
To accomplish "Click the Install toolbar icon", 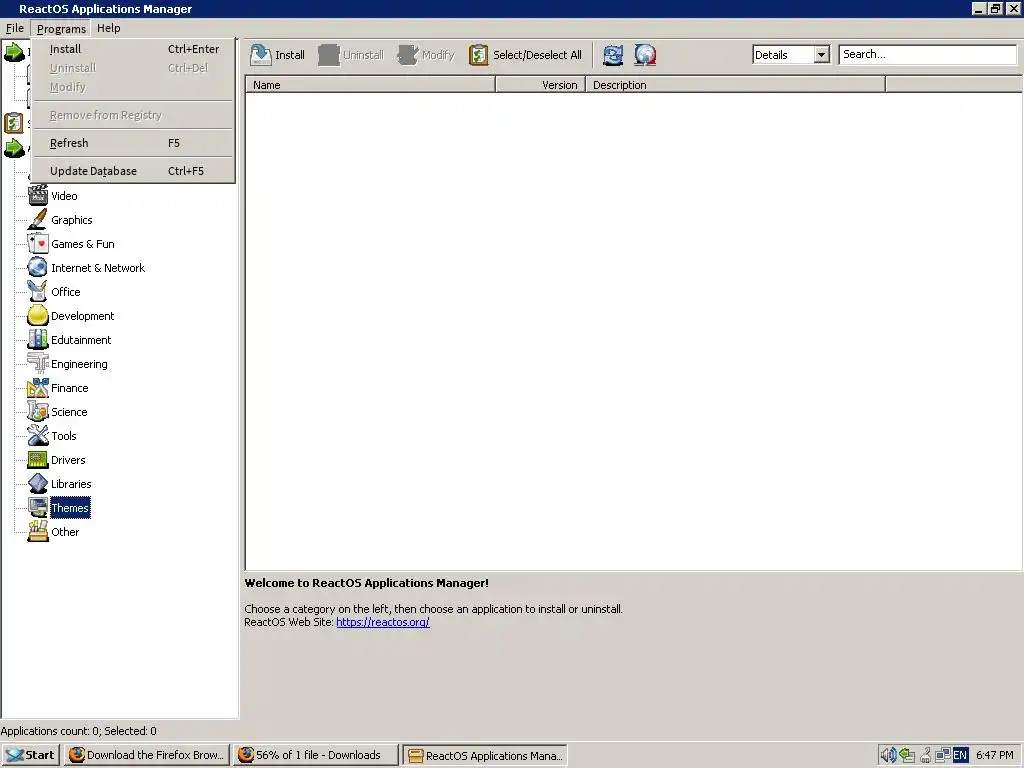I will coord(261,55).
